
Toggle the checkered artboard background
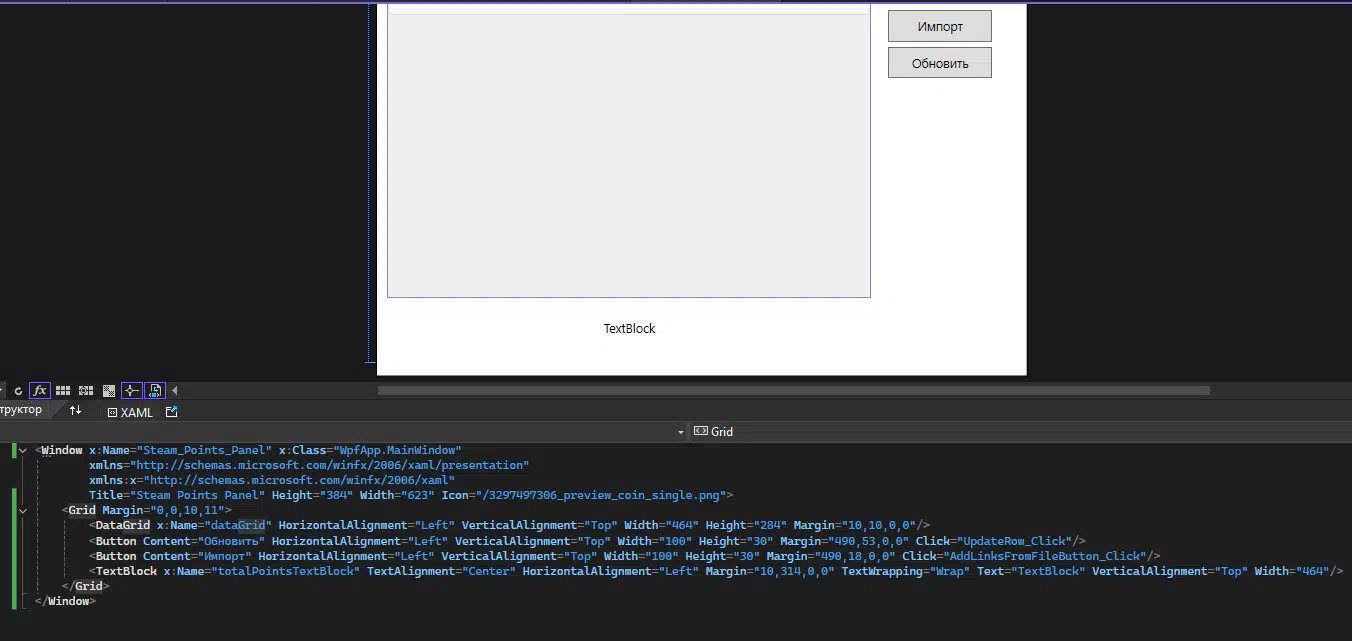109,391
